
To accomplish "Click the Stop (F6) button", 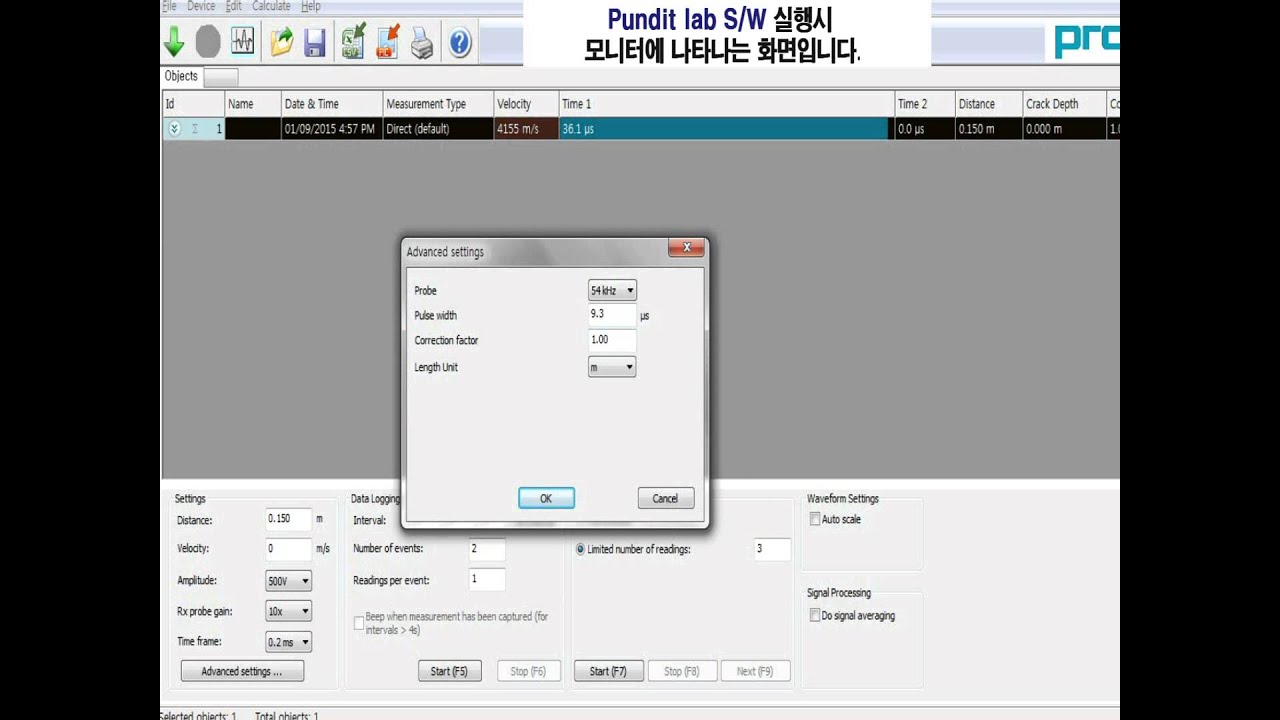I will tap(529, 672).
